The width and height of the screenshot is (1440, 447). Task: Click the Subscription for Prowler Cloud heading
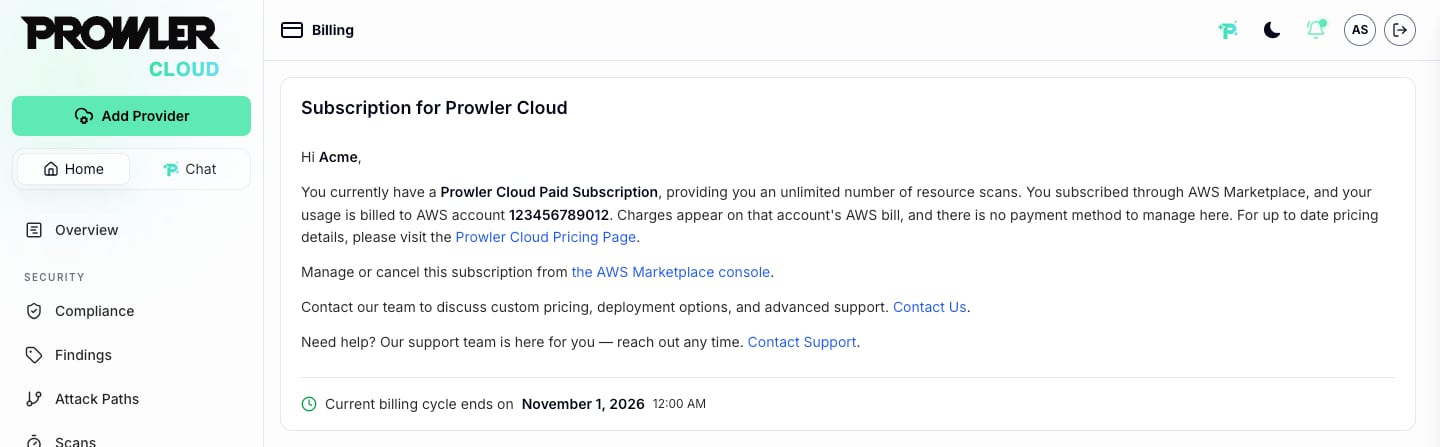[x=434, y=108]
